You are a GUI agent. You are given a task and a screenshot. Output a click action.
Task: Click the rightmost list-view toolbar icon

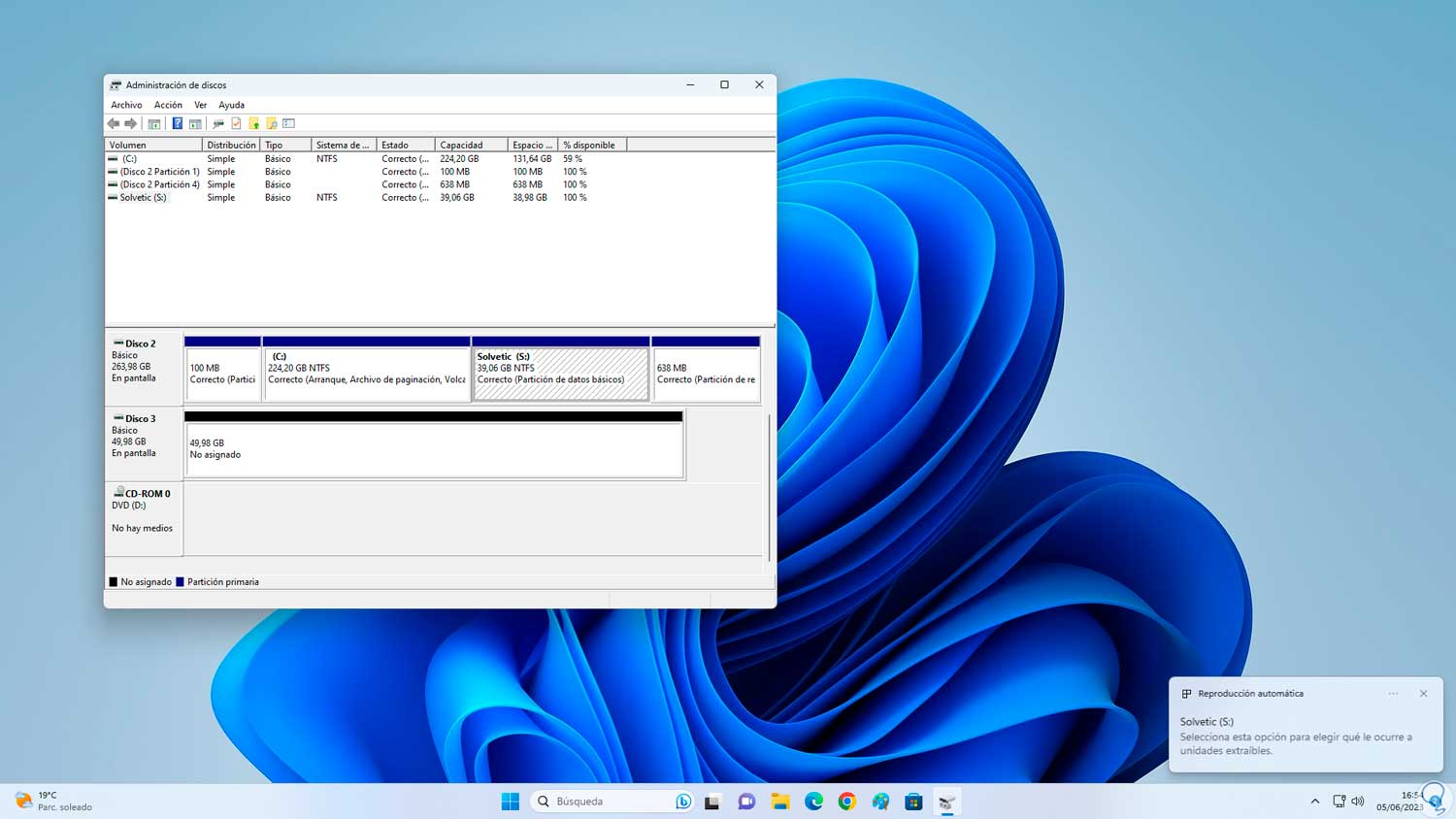289,123
